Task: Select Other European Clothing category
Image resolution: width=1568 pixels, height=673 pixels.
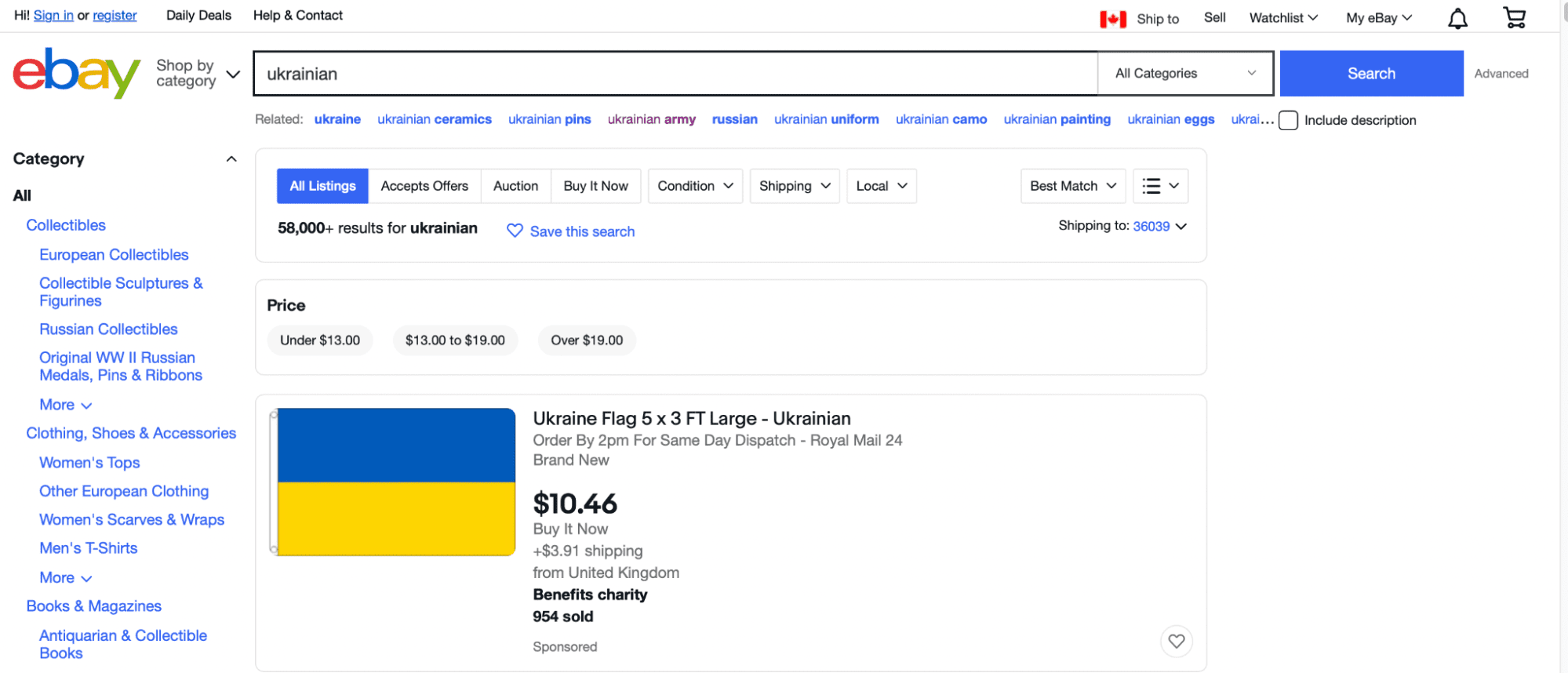Action: point(124,491)
